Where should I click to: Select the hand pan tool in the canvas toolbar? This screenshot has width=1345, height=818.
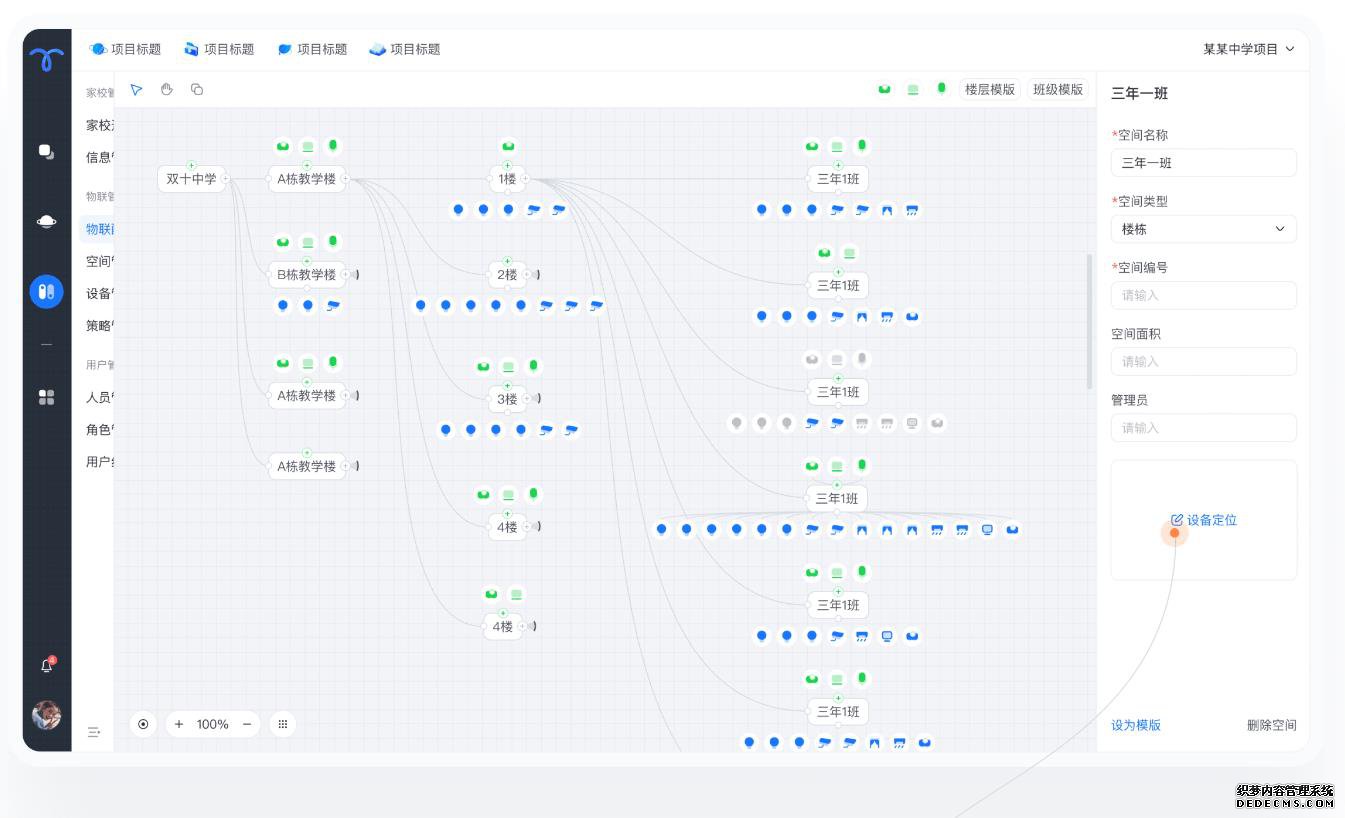coord(167,90)
